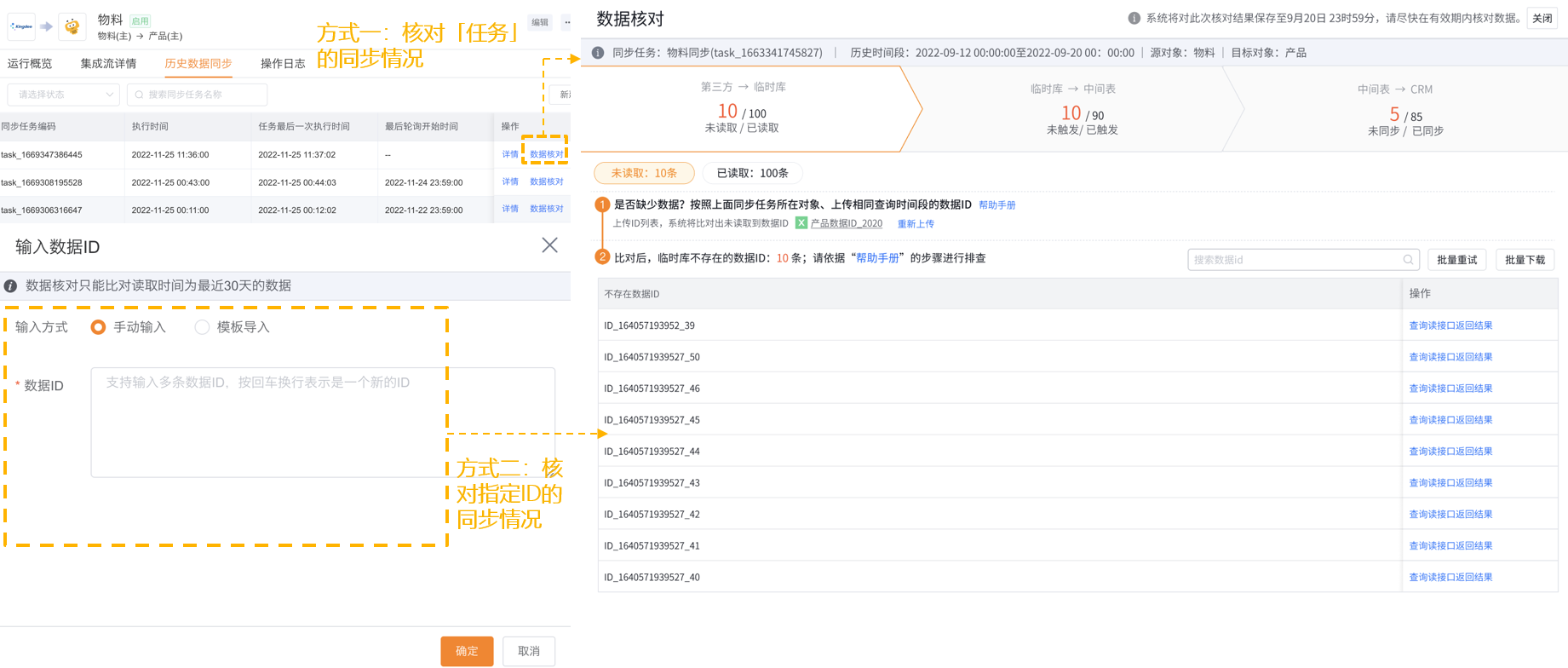Open 详情 for task_1669308195528

509,181
